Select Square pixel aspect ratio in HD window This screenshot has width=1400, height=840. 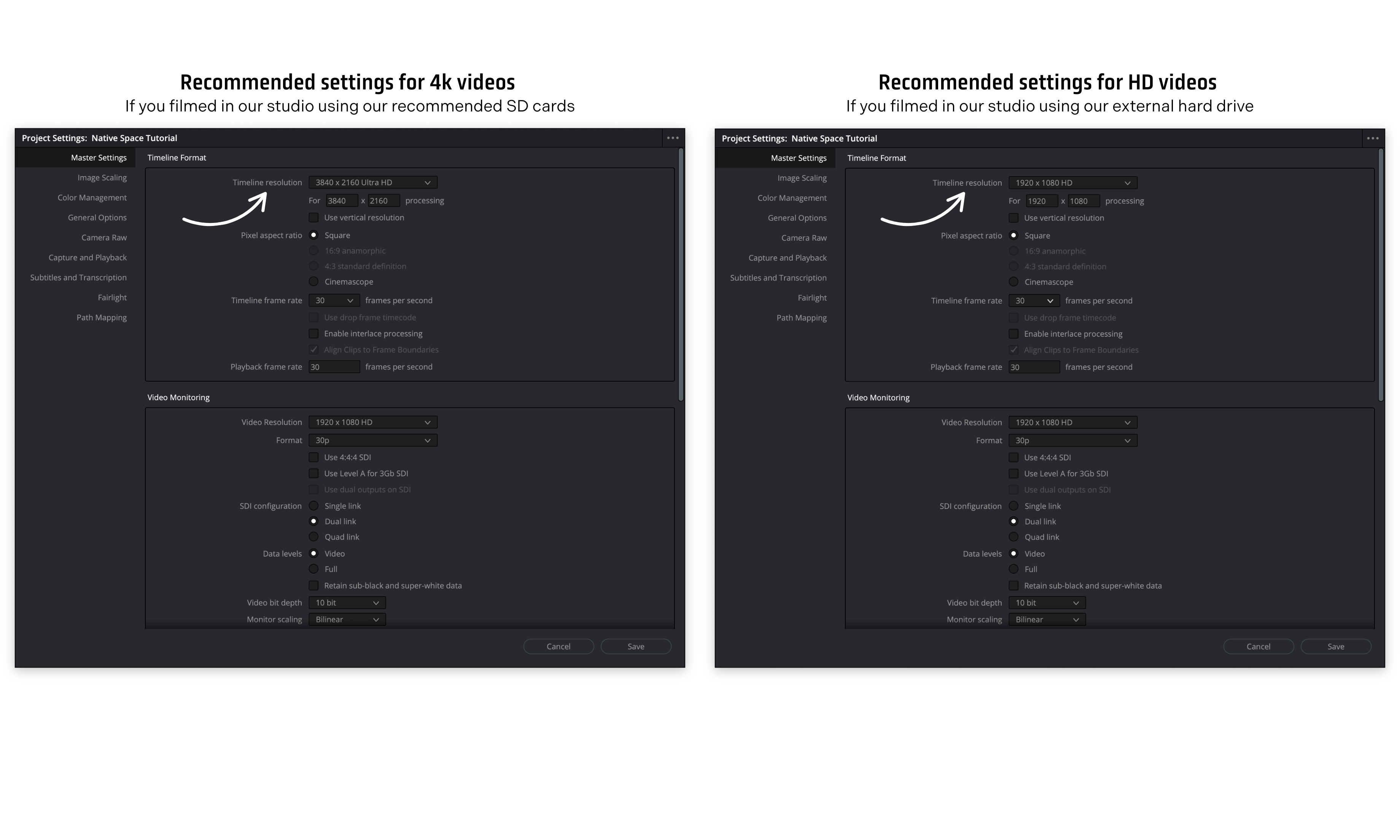point(1013,235)
